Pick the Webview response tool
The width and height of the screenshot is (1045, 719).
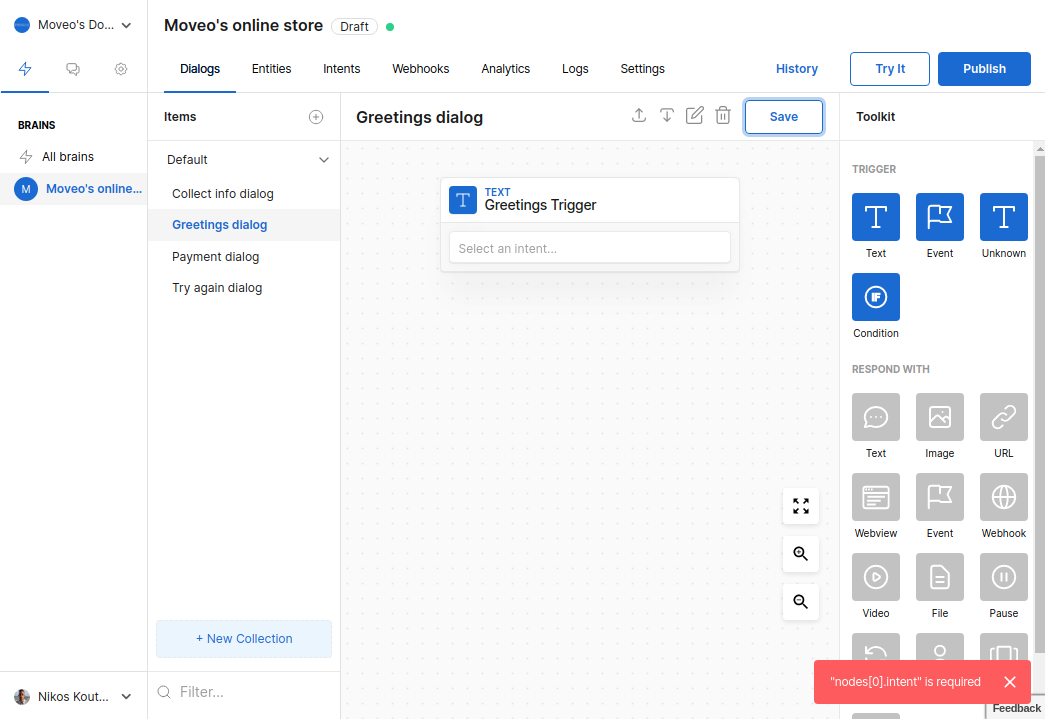876,497
